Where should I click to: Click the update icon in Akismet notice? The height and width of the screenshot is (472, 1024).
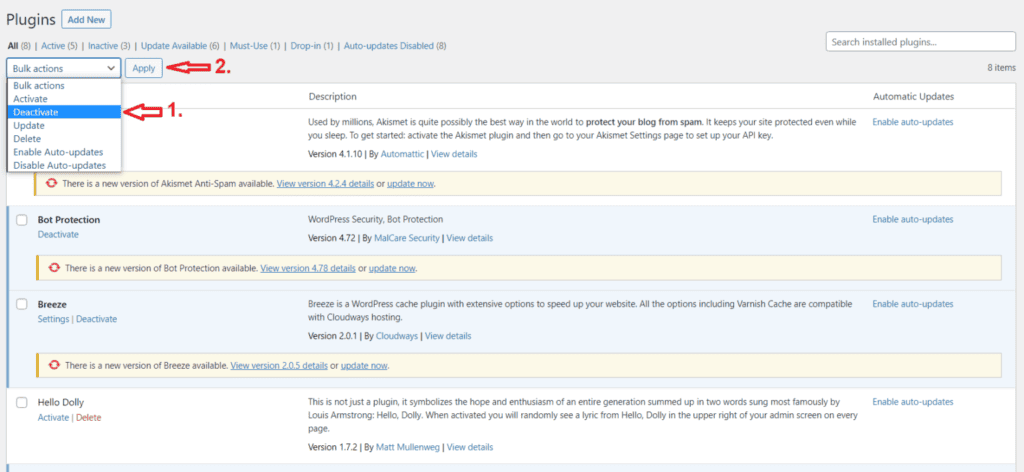coord(51,184)
